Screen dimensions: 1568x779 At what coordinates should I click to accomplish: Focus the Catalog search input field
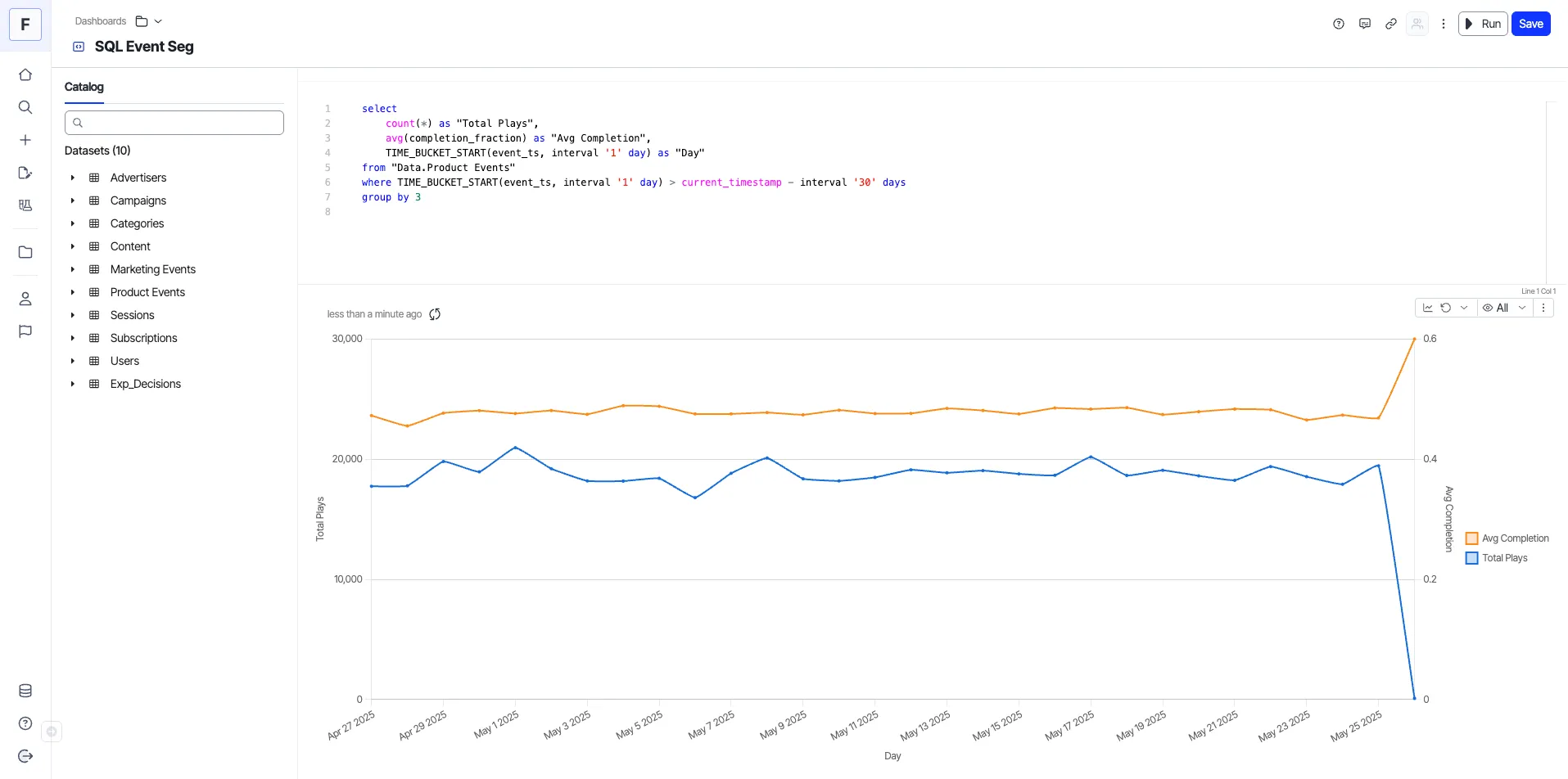[174, 123]
